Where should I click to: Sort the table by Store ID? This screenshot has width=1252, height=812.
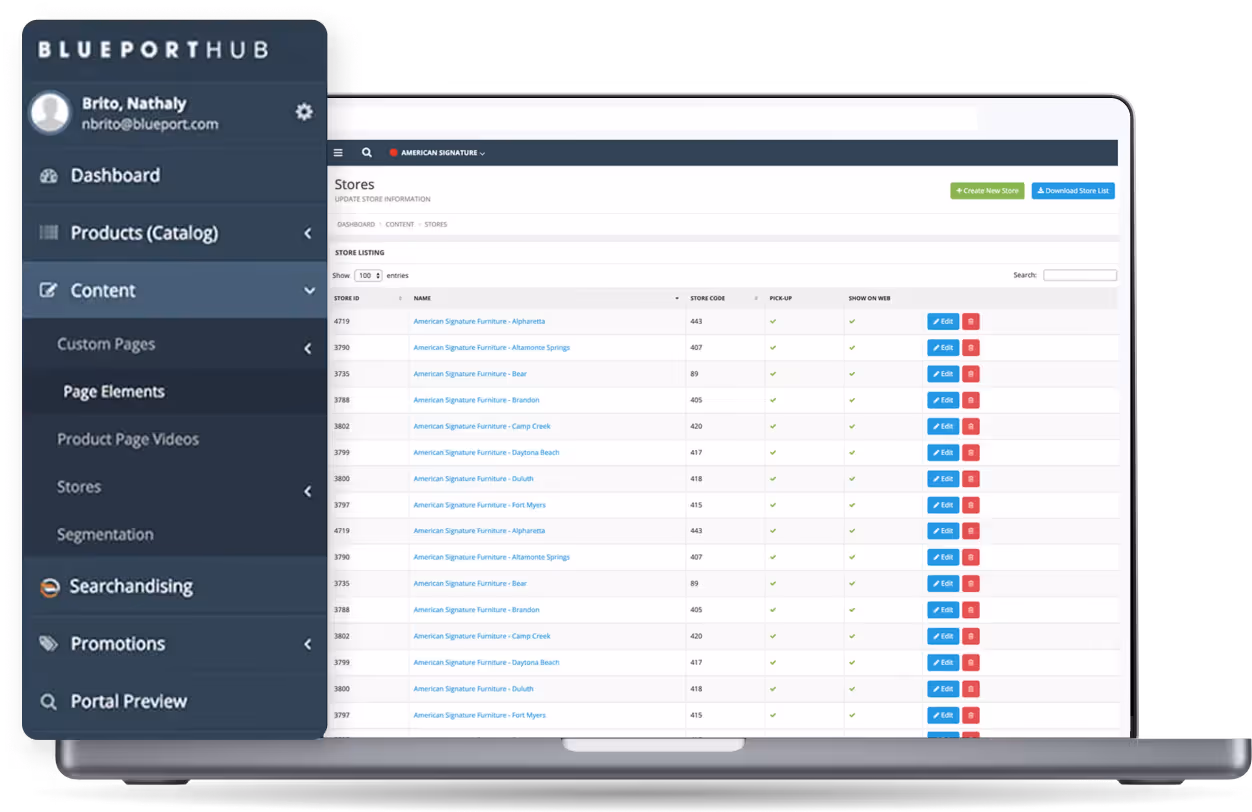click(x=368, y=298)
